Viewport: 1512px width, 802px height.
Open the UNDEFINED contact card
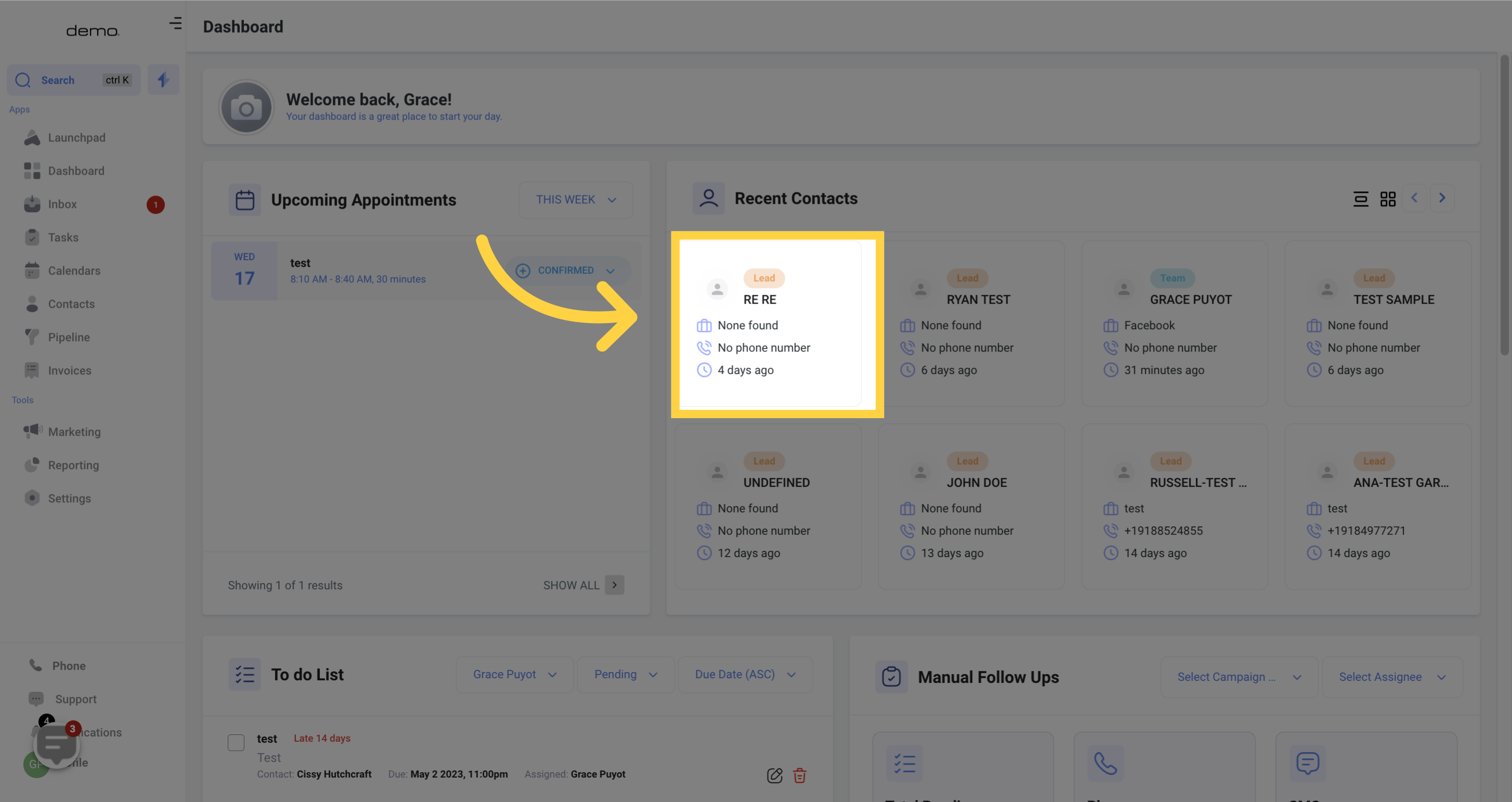coord(768,507)
